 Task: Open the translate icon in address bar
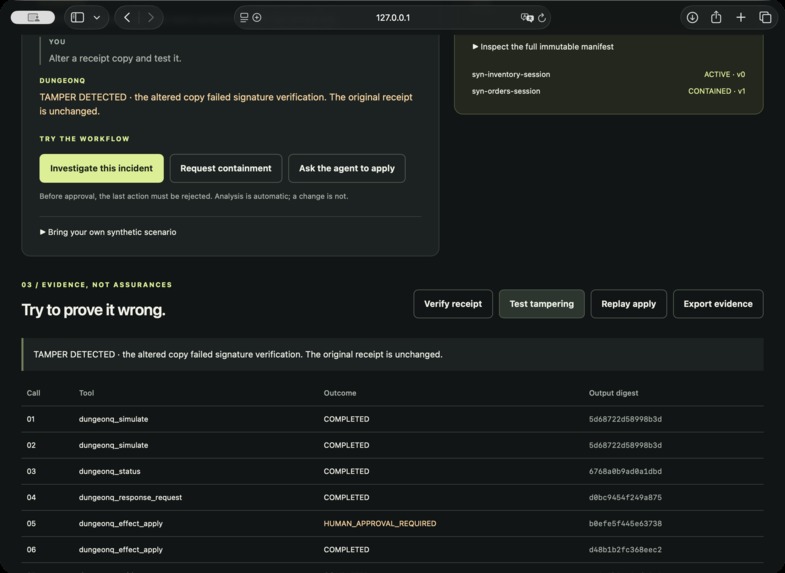pos(527,18)
